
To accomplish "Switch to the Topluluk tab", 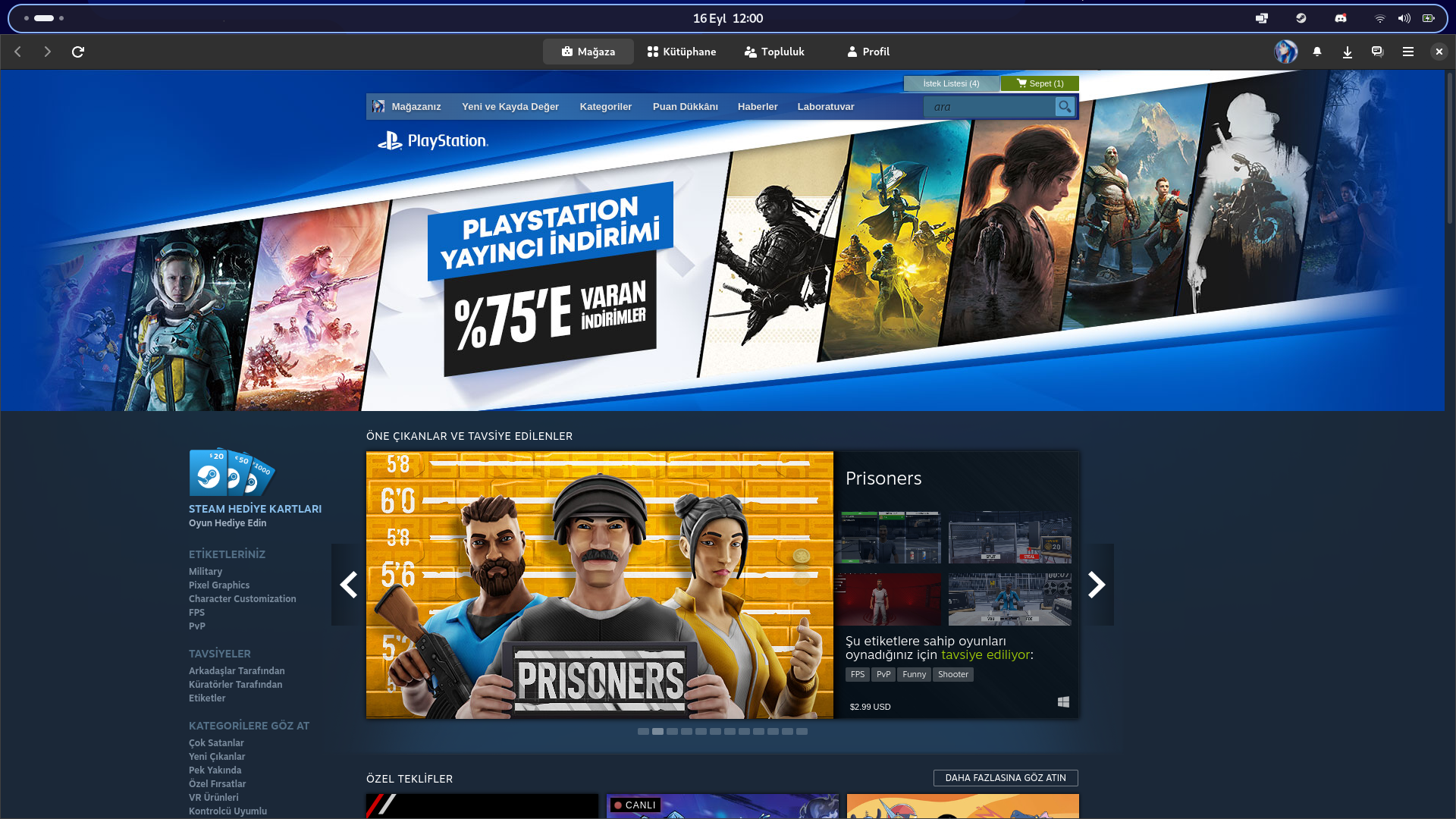I will [x=774, y=52].
